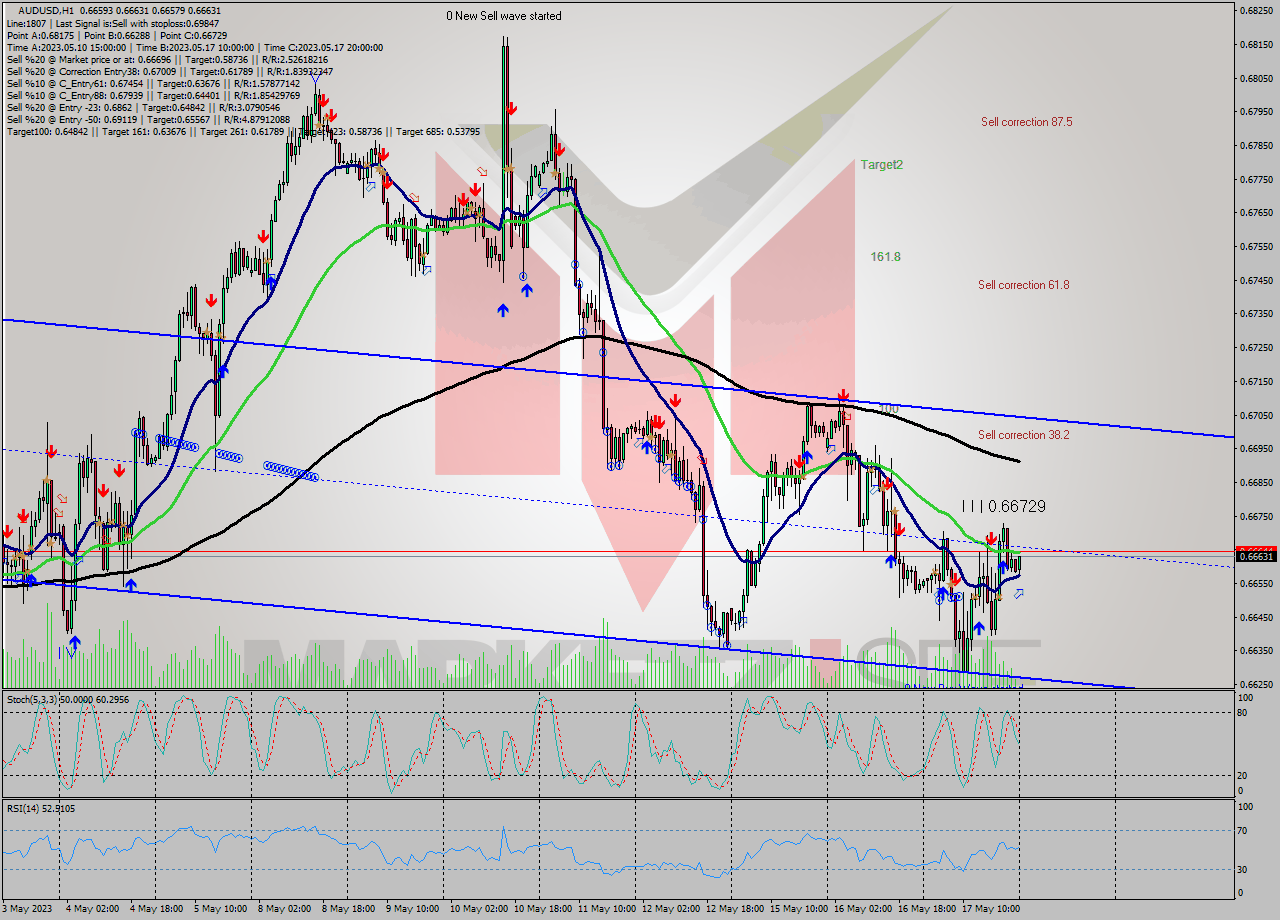Click the 0.67450 price axis label

[x=1258, y=280]
